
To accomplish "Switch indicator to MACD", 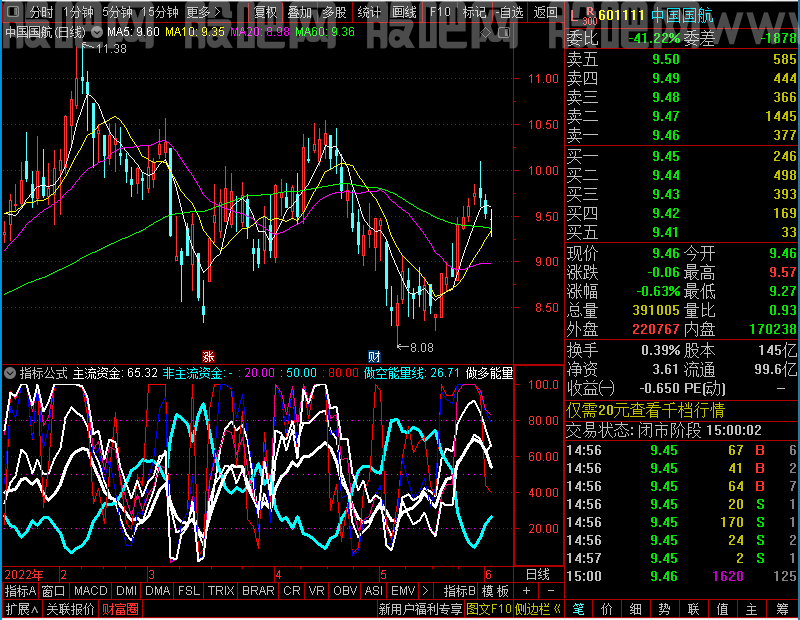I will (90, 590).
